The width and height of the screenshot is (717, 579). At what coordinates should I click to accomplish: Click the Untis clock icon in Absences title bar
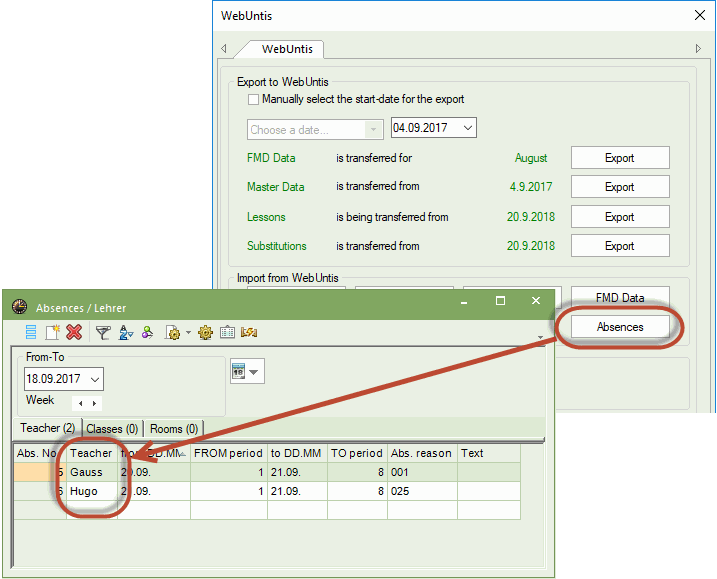pyautogui.click(x=19, y=306)
